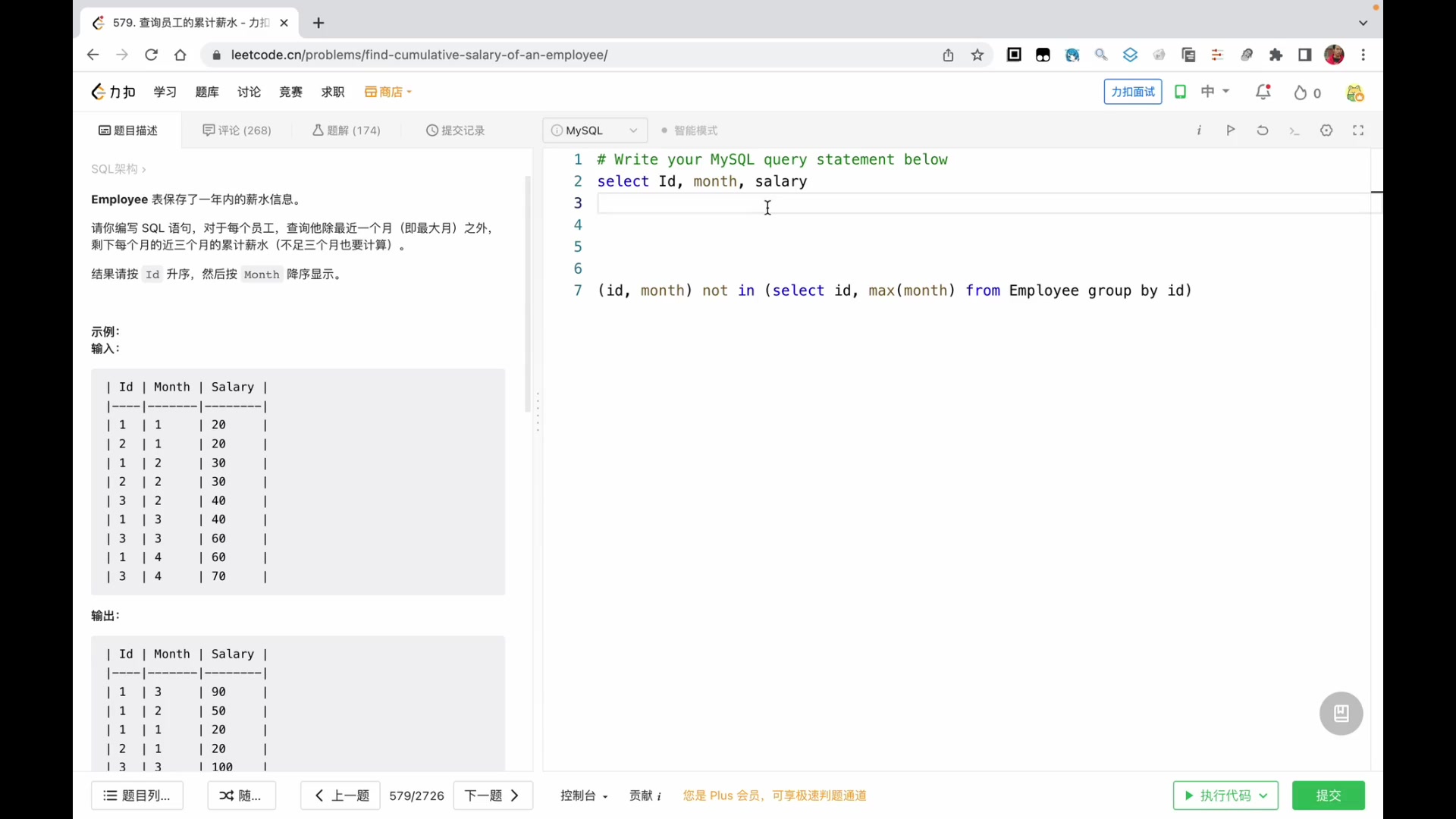The width and height of the screenshot is (1456, 819).
Task: Bookmark page with star icon
Action: [977, 55]
